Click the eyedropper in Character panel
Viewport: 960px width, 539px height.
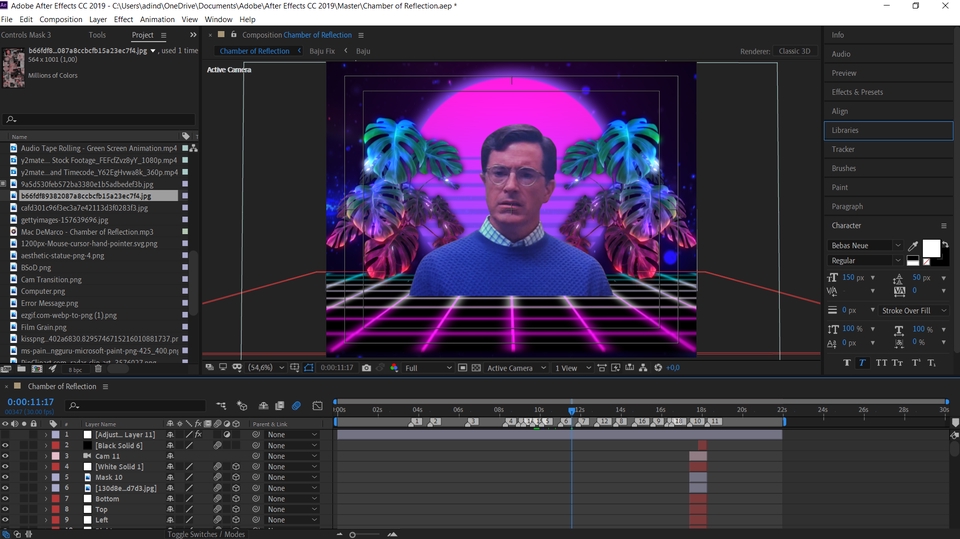tap(913, 246)
